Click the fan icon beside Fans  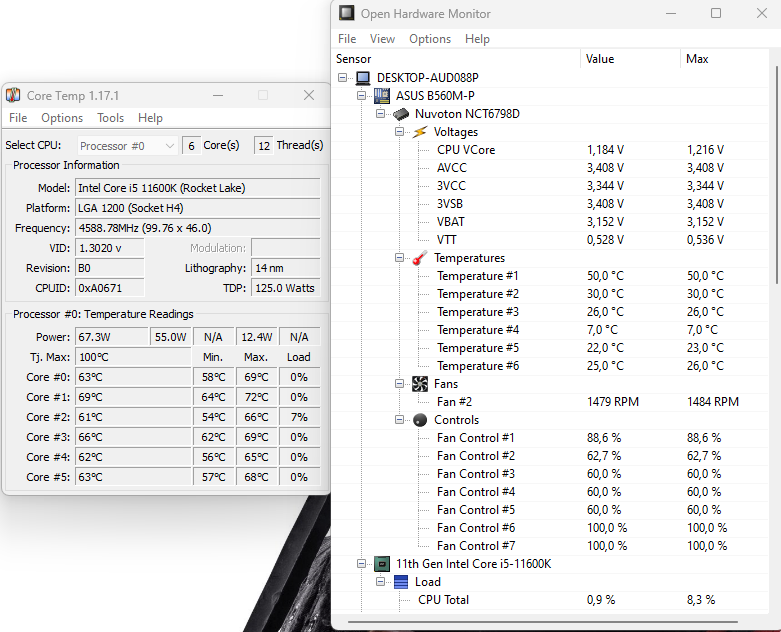420,383
